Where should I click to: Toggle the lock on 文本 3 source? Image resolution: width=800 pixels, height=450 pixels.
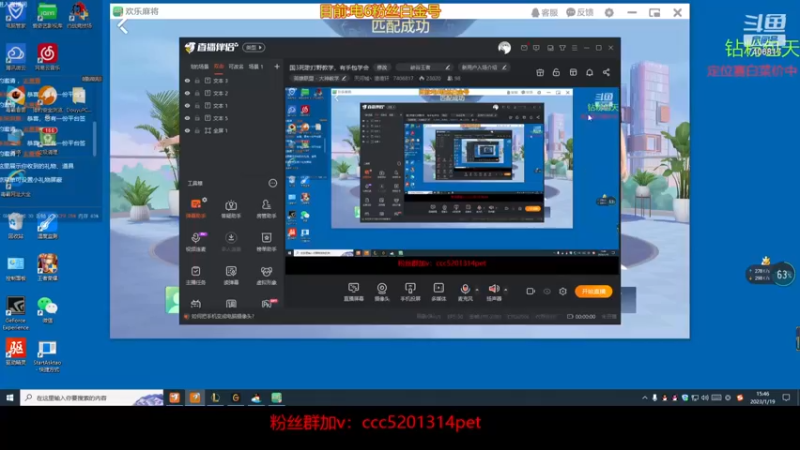[197, 81]
